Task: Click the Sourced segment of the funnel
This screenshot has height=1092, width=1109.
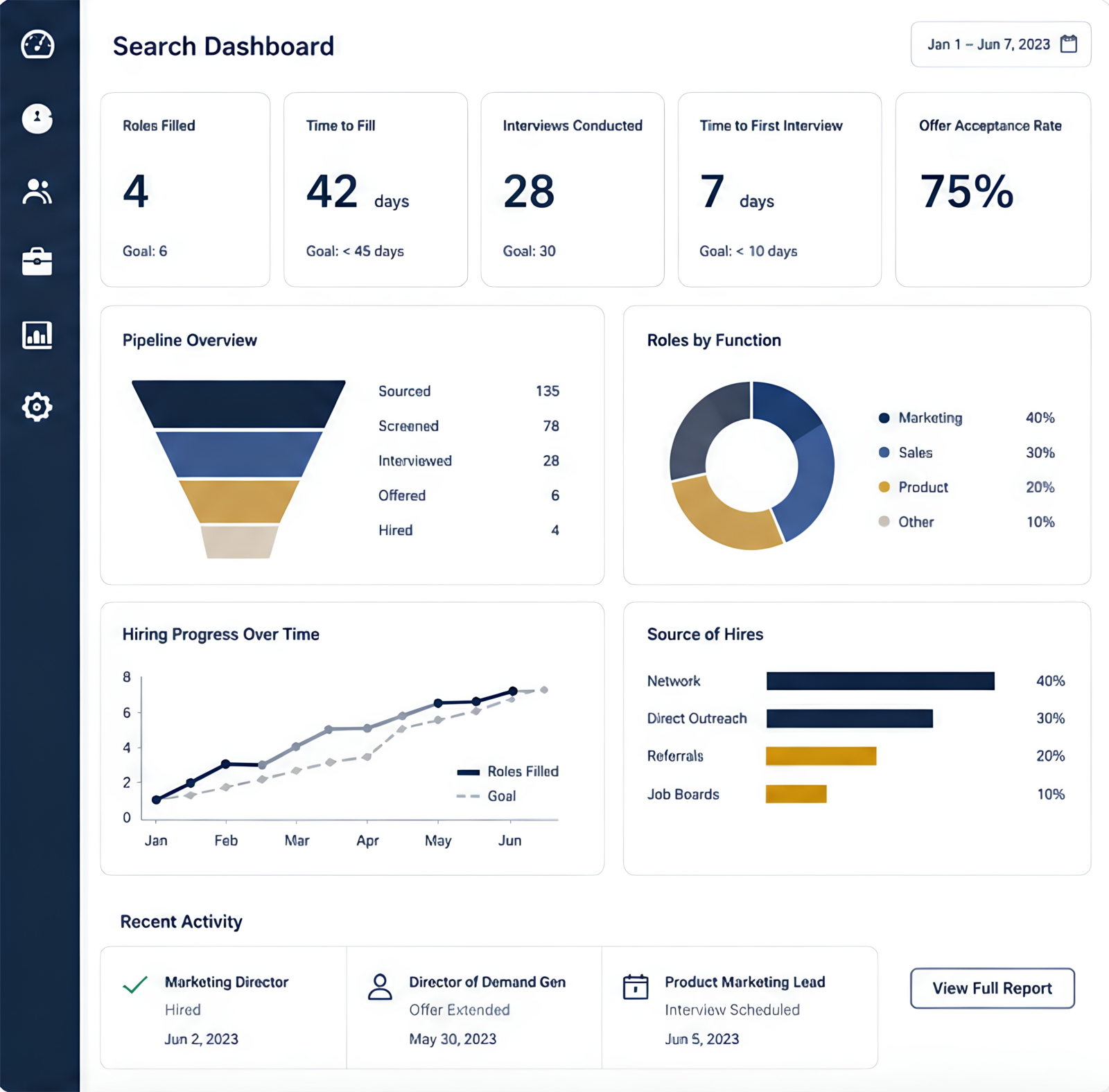Action: click(x=238, y=403)
